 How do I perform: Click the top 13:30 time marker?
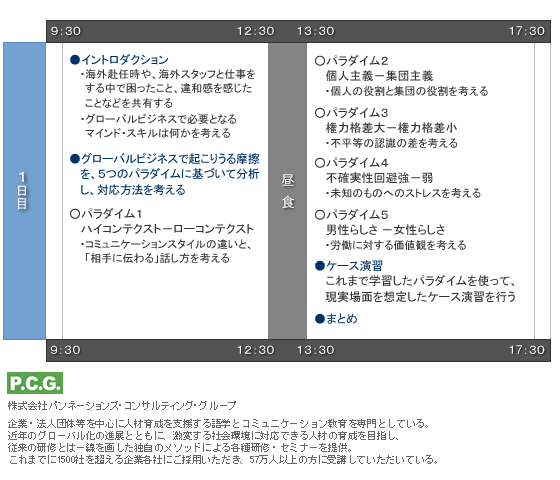[x=316, y=31]
